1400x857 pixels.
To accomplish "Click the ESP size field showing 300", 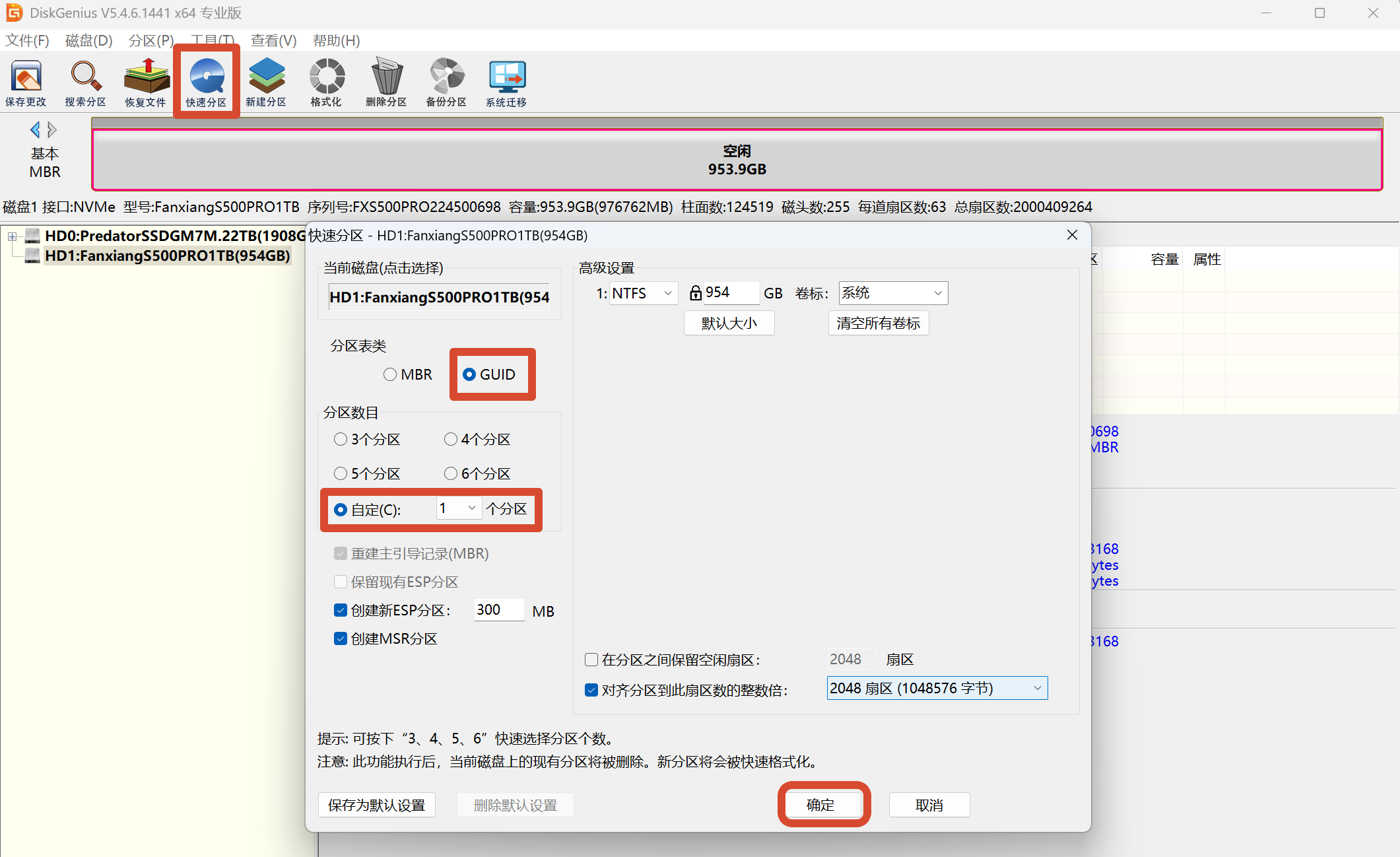I will pyautogui.click(x=499, y=609).
